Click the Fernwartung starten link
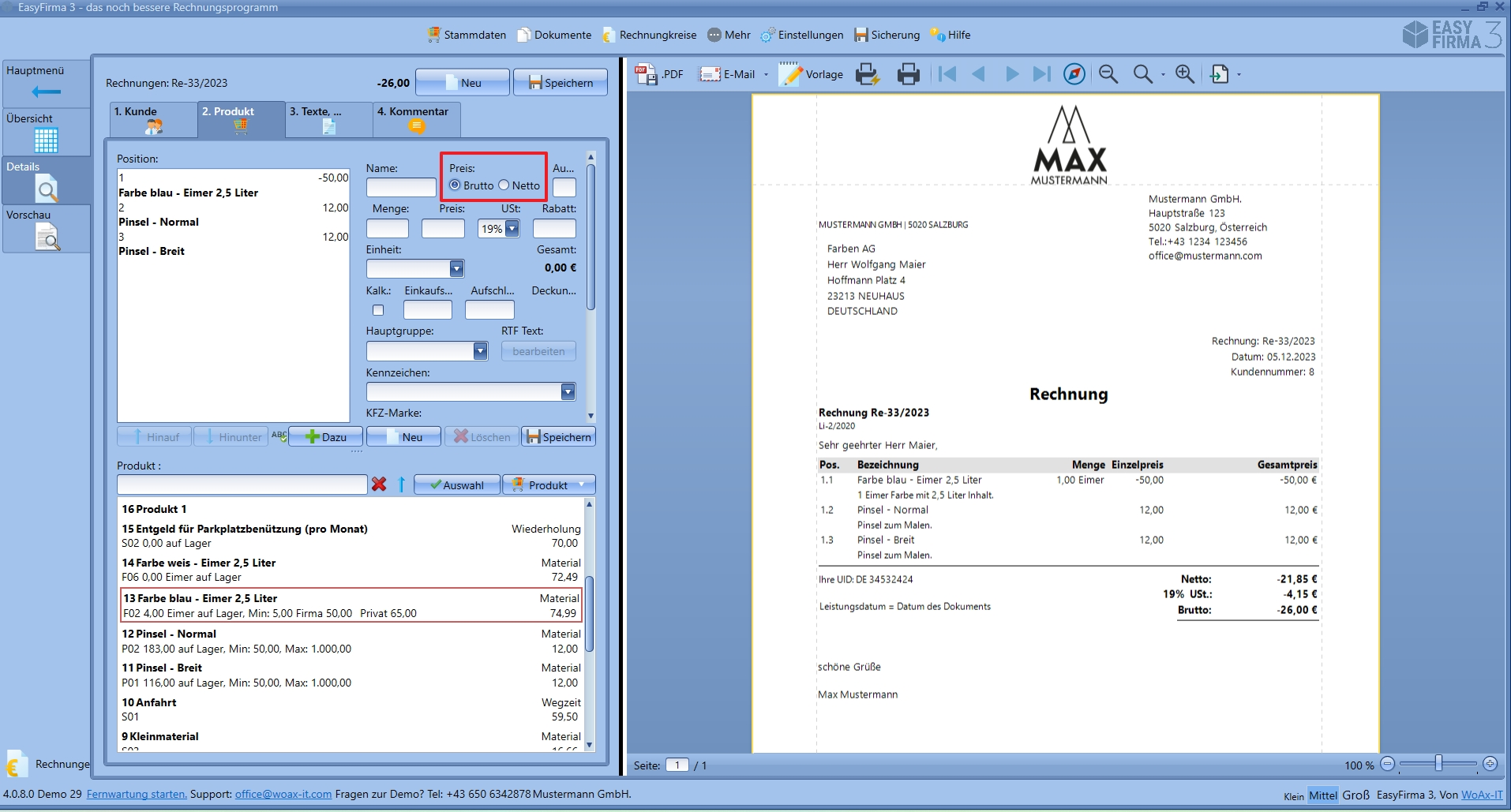This screenshot has height=812, width=1511. (137, 794)
